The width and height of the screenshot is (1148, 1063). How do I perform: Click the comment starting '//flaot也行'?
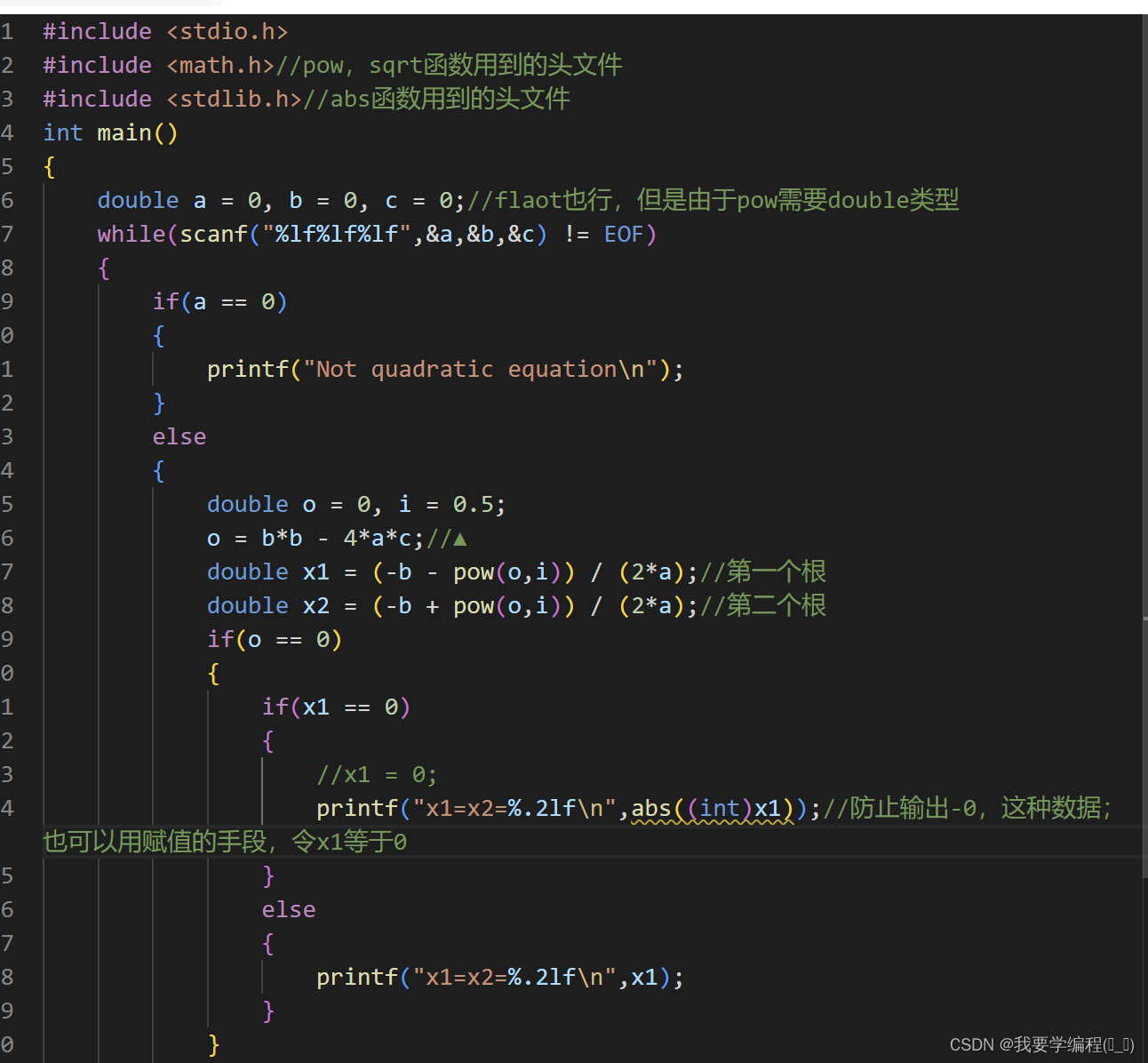point(714,201)
